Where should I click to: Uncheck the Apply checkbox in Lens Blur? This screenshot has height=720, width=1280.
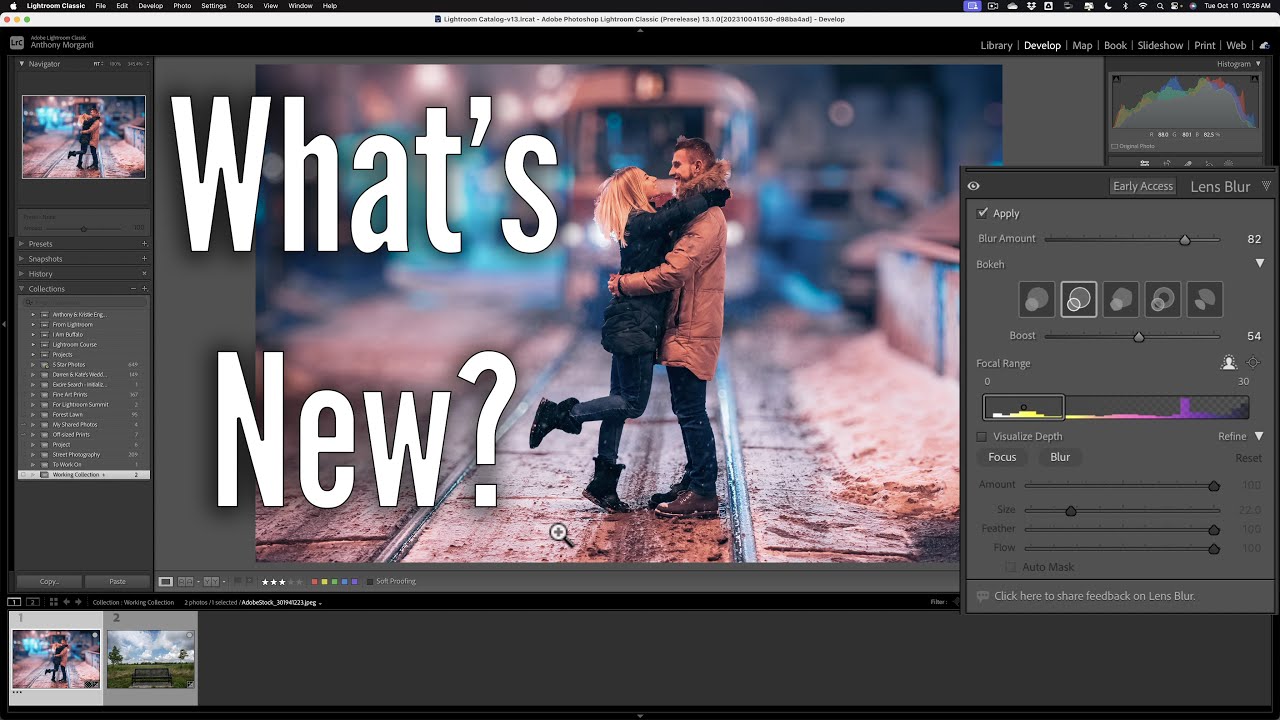983,213
